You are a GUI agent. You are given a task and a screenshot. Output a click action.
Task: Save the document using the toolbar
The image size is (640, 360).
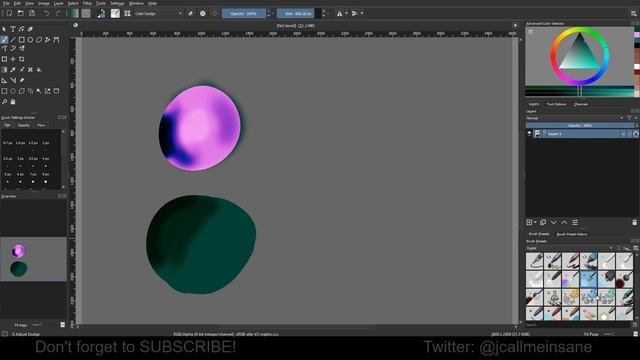(32, 13)
